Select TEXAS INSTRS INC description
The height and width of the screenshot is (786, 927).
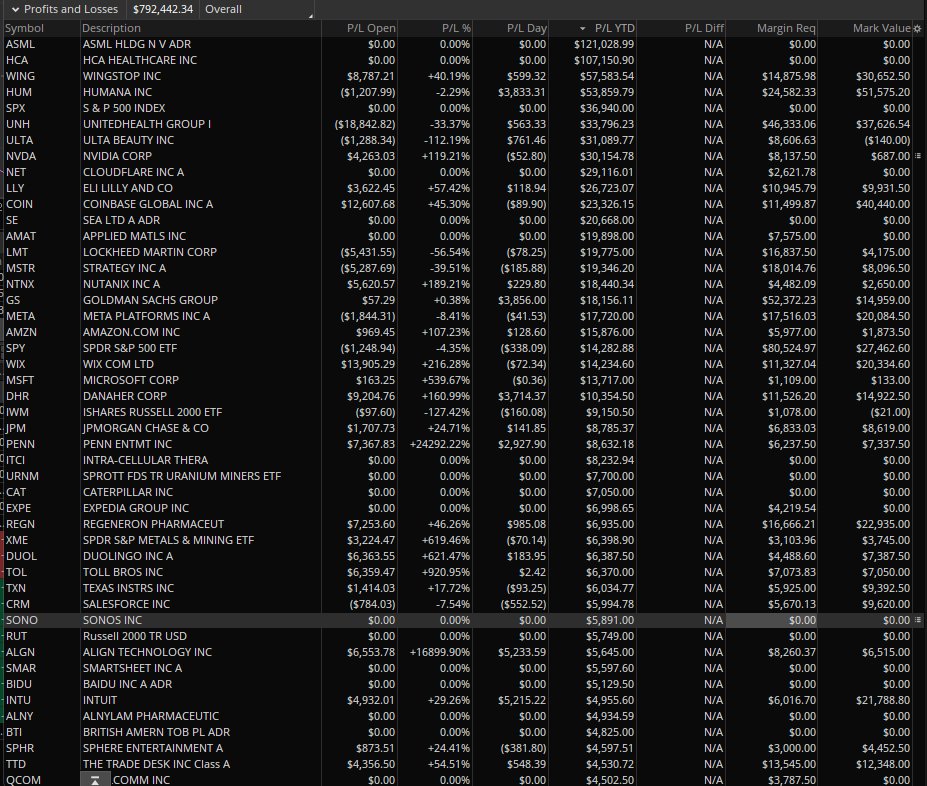tap(128, 588)
